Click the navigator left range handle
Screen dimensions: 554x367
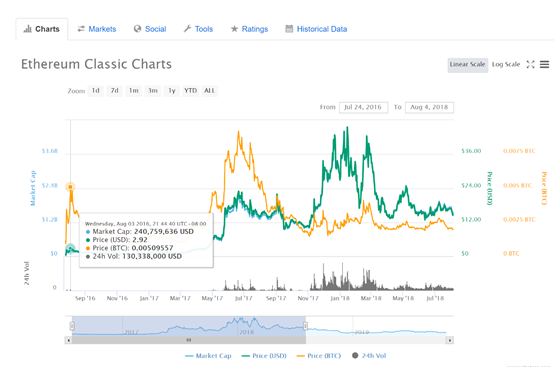(72, 326)
